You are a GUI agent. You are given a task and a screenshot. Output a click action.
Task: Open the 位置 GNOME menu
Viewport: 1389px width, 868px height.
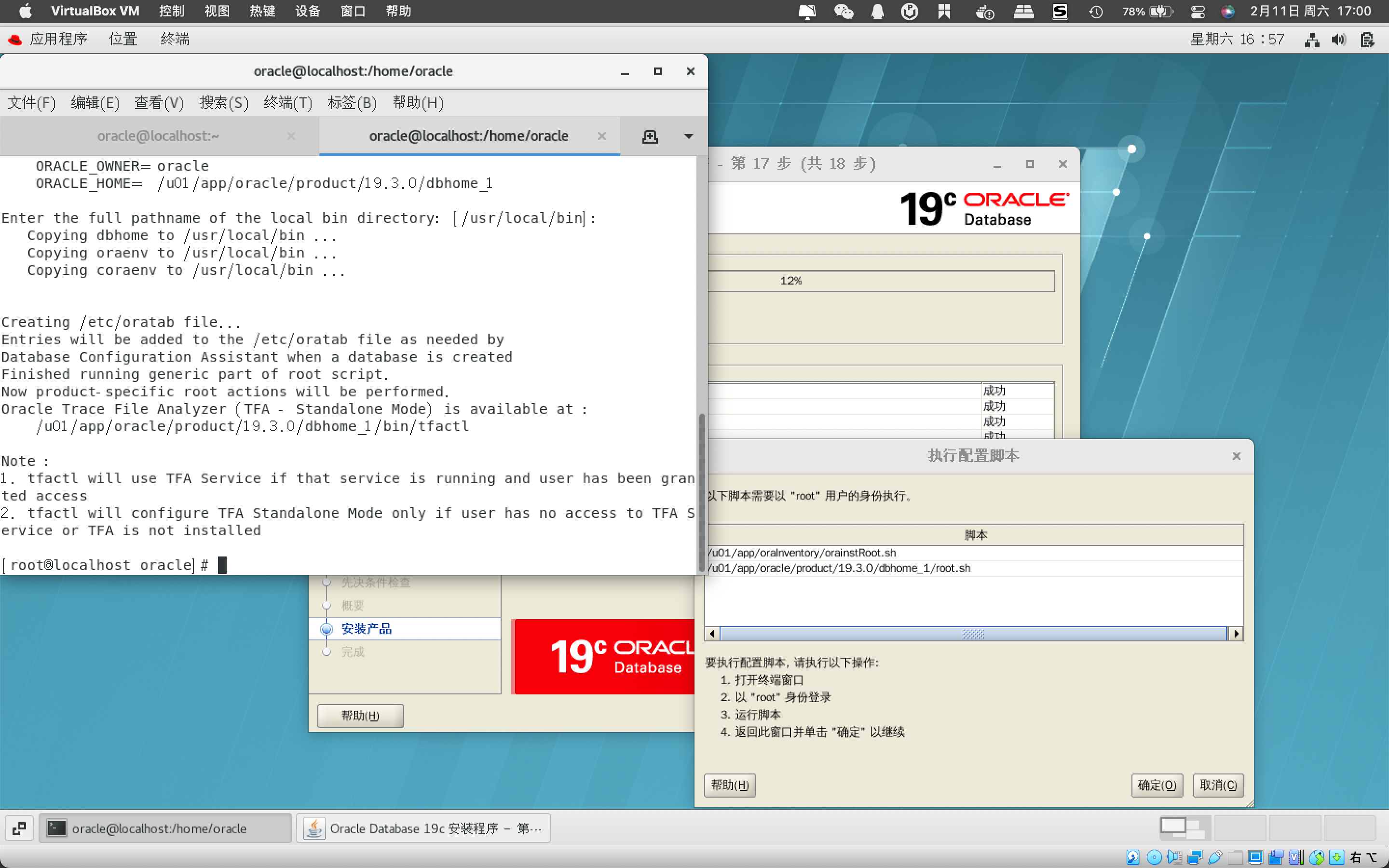tap(123, 39)
